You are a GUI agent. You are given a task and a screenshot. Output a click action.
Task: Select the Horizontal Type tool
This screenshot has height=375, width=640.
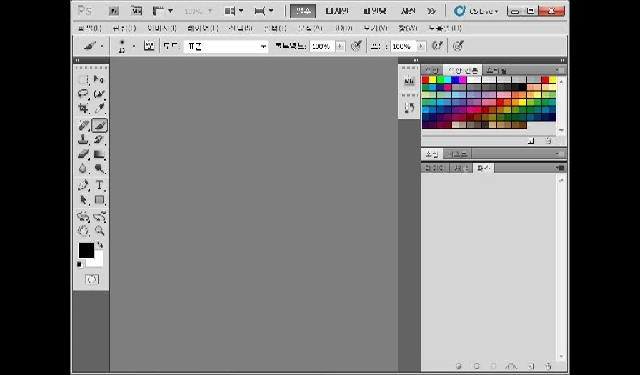coord(99,185)
